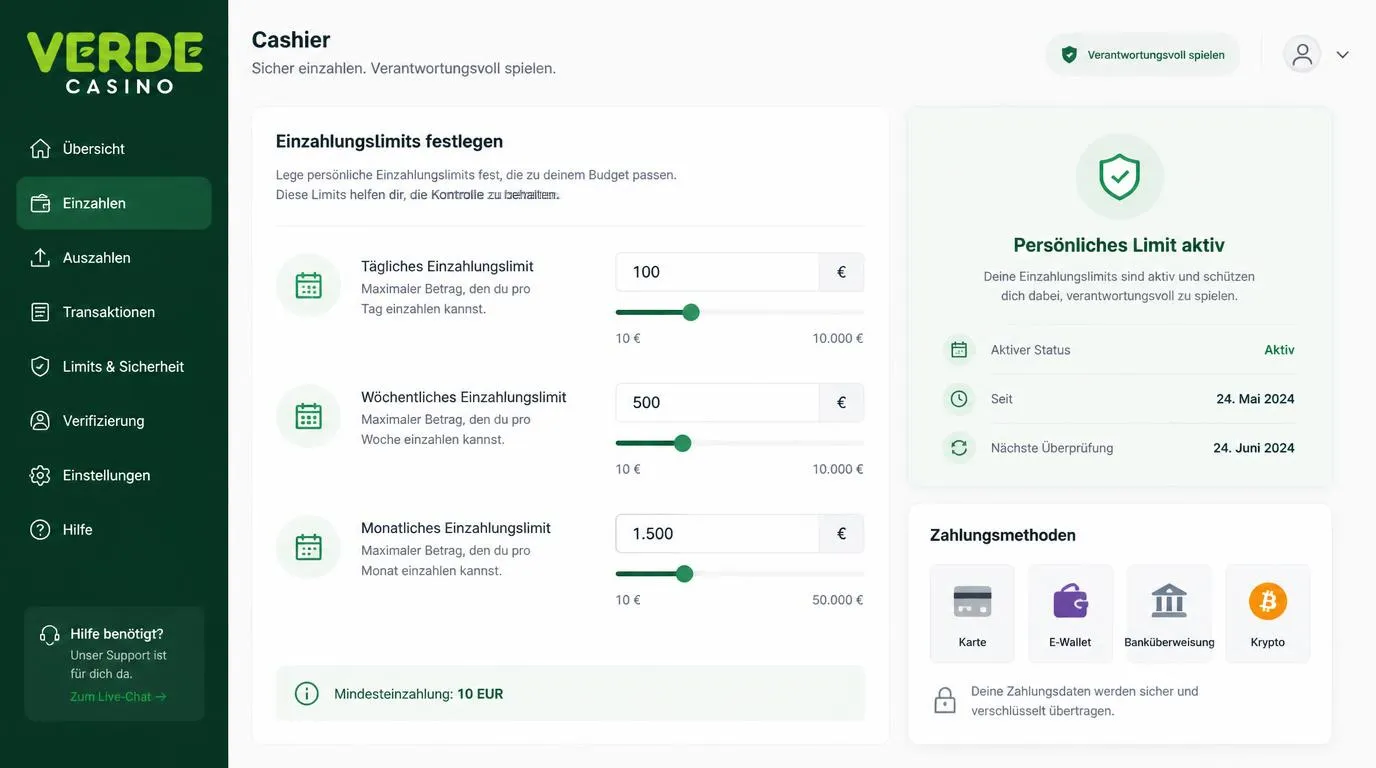Screen dimensions: 1376x768
Task: Go to Auszahlen in the sidebar
Action: pyautogui.click(x=114, y=258)
